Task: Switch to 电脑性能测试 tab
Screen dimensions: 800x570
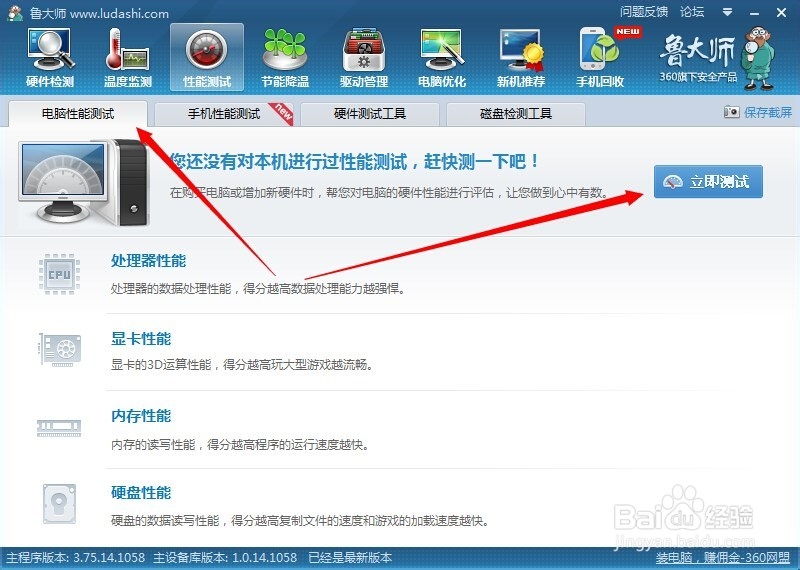Action: 78,113
